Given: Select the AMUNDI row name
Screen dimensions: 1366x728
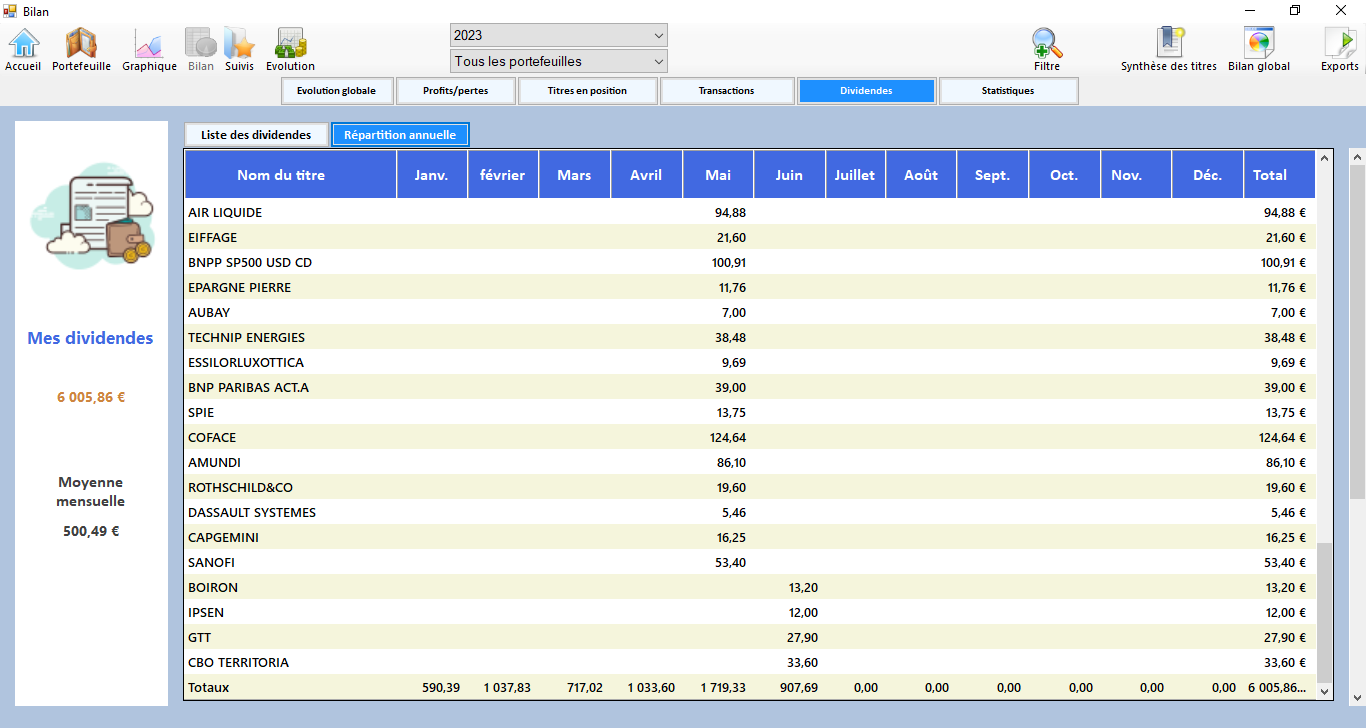Looking at the screenshot, I should pos(214,462).
